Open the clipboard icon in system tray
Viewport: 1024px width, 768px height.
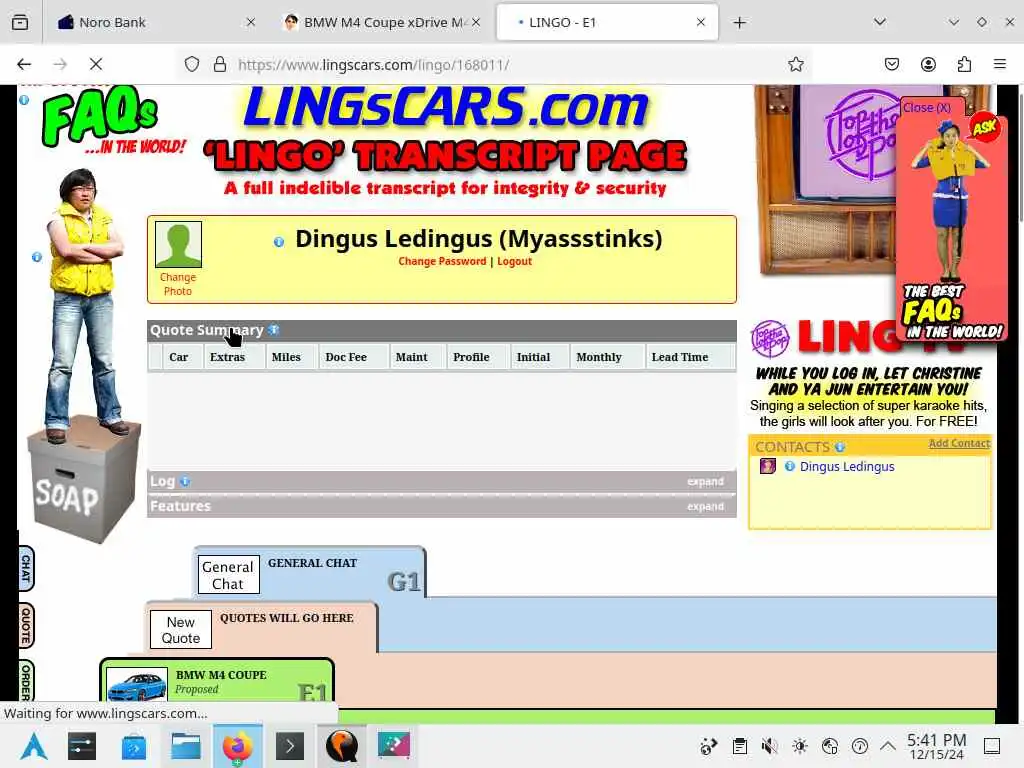click(739, 746)
